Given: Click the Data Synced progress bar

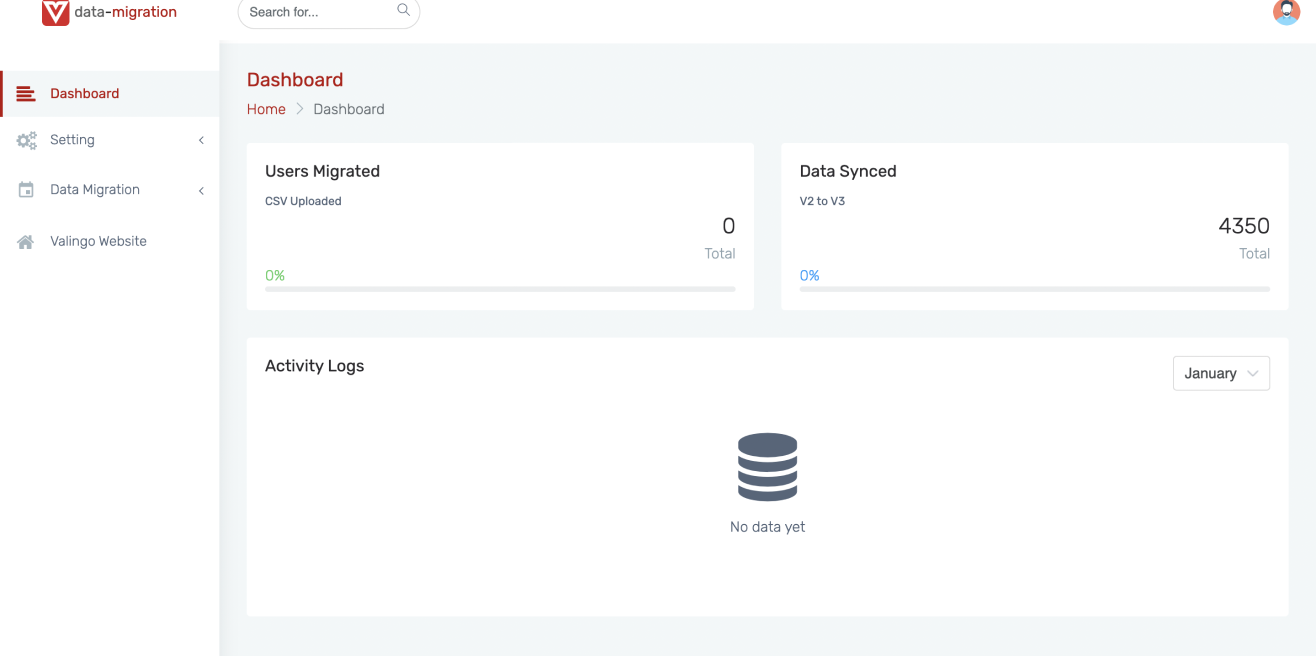Looking at the screenshot, I should pos(1034,289).
